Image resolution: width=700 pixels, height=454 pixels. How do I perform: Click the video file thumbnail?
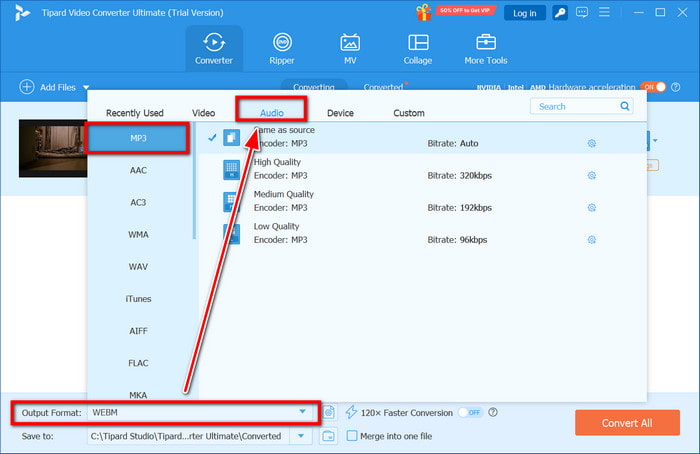click(x=53, y=148)
